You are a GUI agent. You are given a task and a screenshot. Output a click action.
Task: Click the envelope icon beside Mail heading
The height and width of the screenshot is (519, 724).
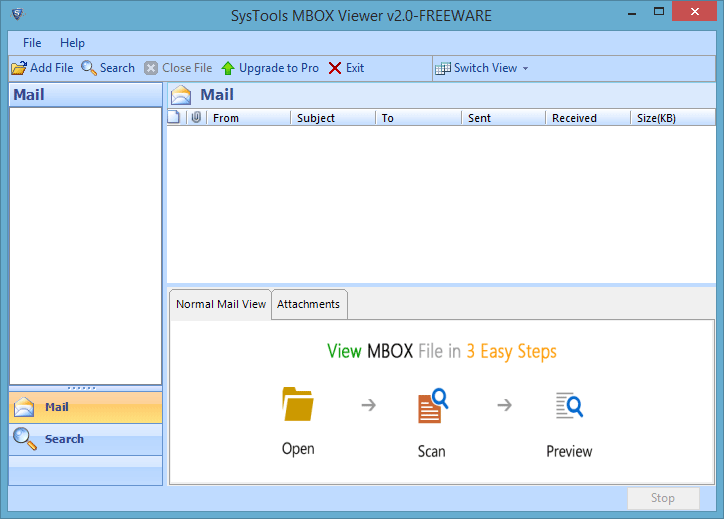point(181,95)
